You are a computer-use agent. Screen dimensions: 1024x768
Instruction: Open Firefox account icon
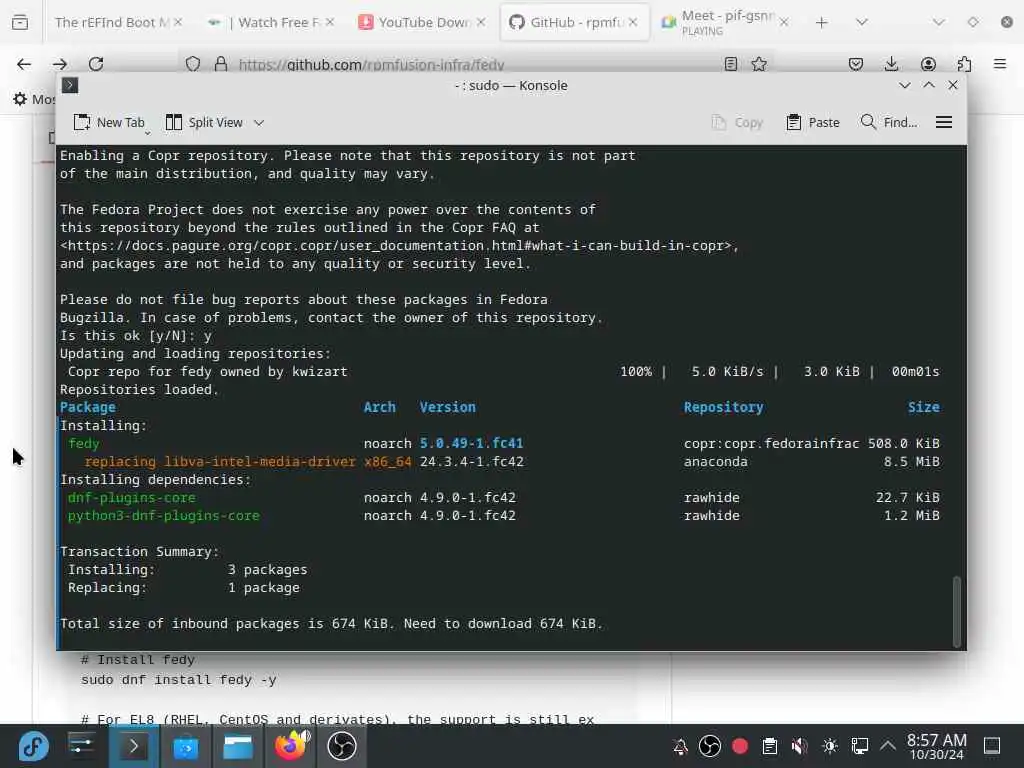928,64
